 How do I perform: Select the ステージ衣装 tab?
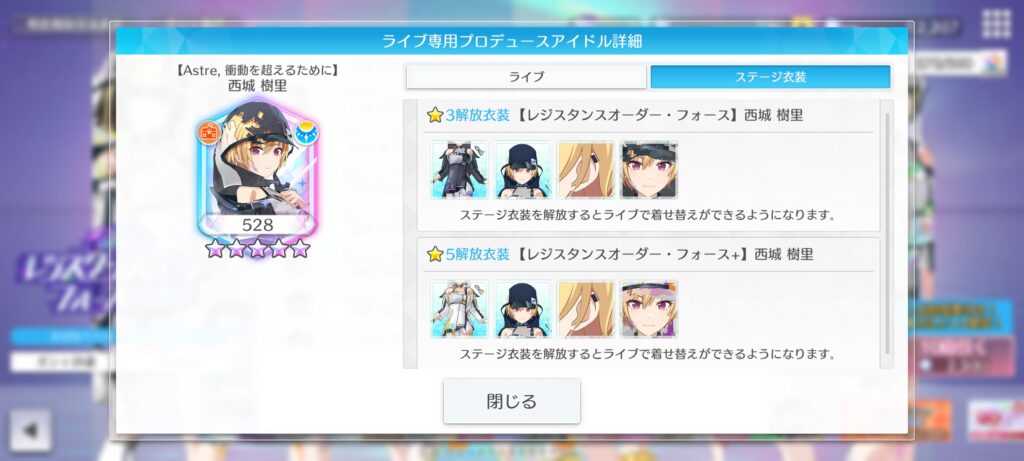(771, 77)
